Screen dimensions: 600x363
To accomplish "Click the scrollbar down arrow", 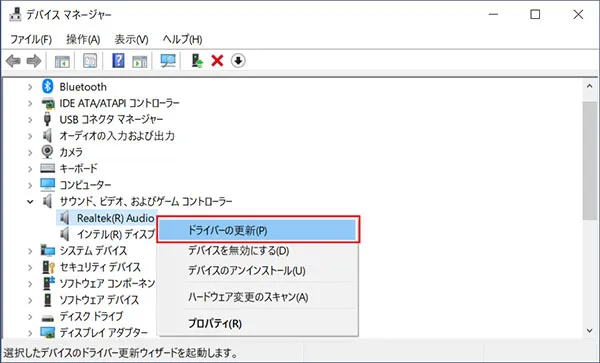I will point(589,331).
